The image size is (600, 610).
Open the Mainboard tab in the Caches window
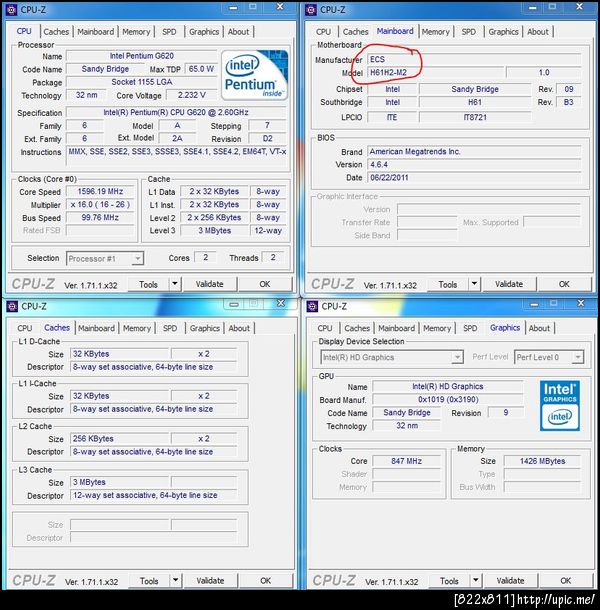(x=96, y=328)
